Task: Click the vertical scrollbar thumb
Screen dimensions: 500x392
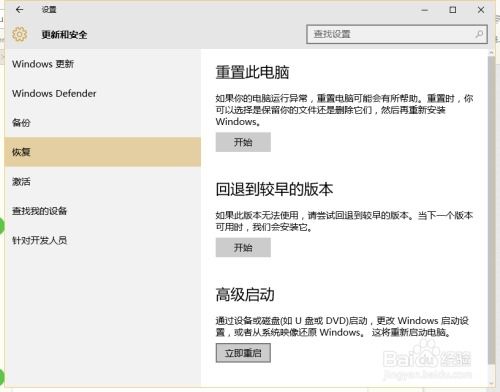Action: [491, 210]
